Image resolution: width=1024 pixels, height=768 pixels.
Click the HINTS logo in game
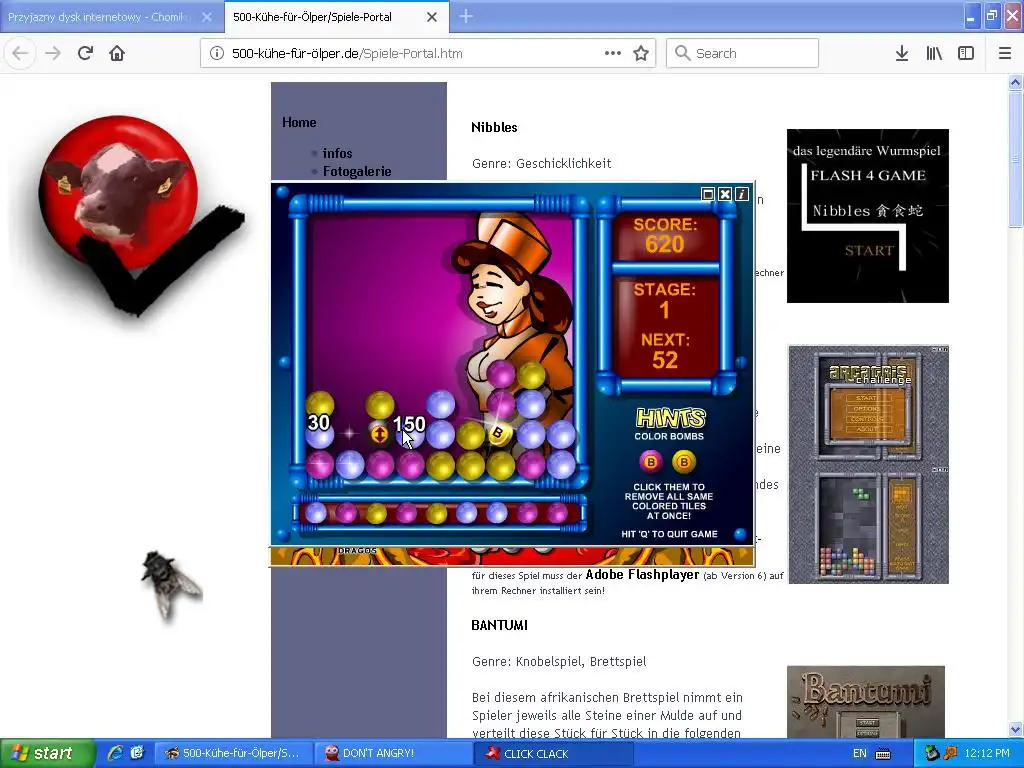671,417
